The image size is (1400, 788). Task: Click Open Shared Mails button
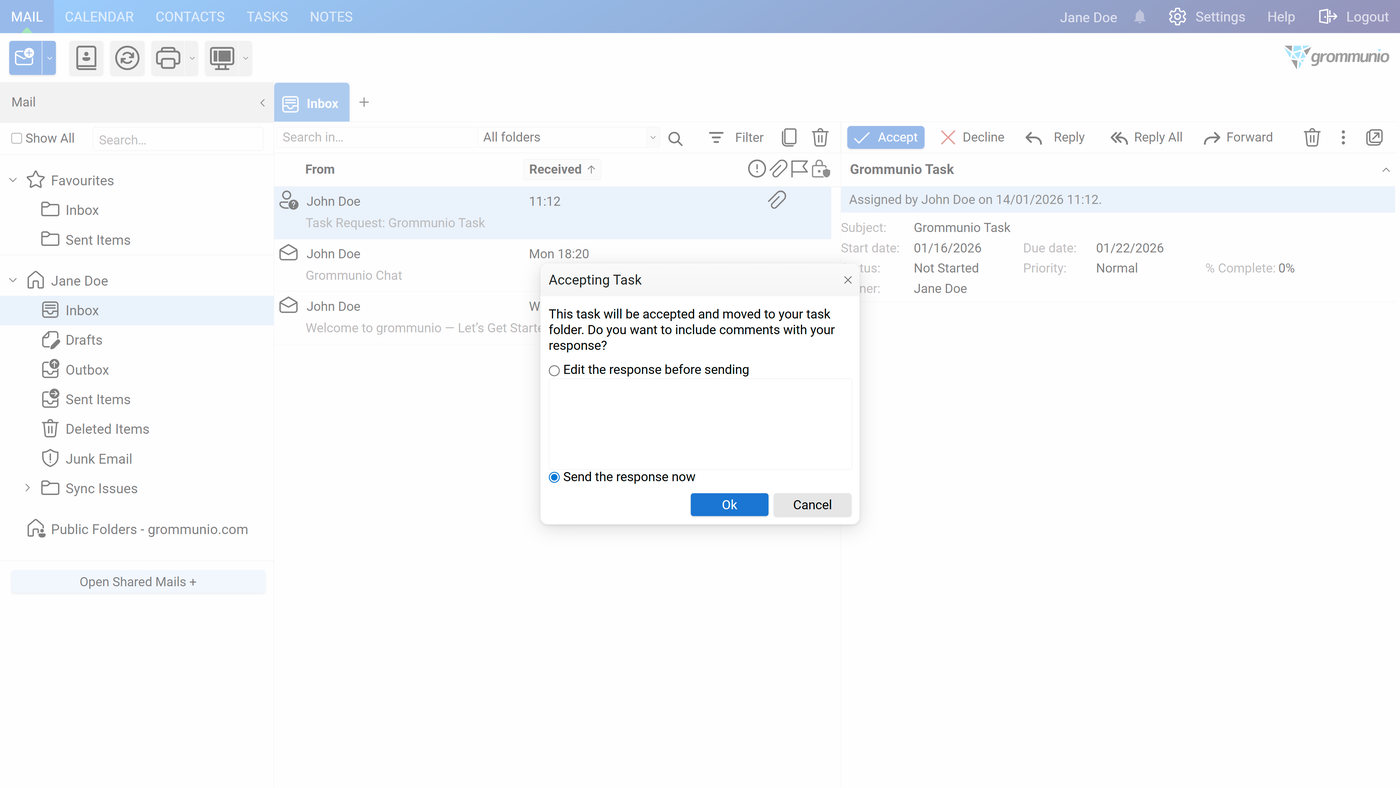[x=138, y=582]
